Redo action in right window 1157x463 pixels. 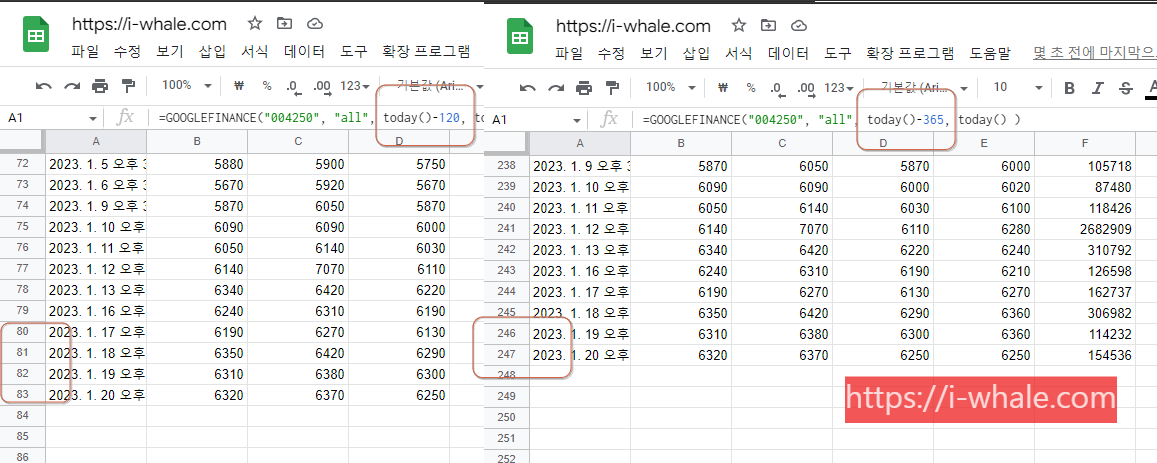click(x=556, y=89)
